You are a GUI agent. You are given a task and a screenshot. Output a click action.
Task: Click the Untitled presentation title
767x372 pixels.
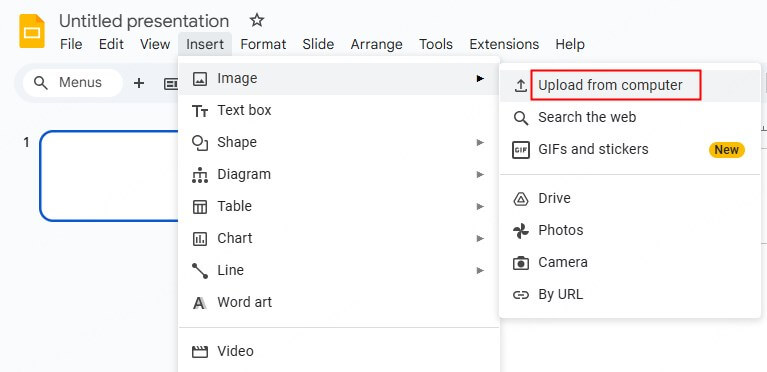[x=144, y=21]
